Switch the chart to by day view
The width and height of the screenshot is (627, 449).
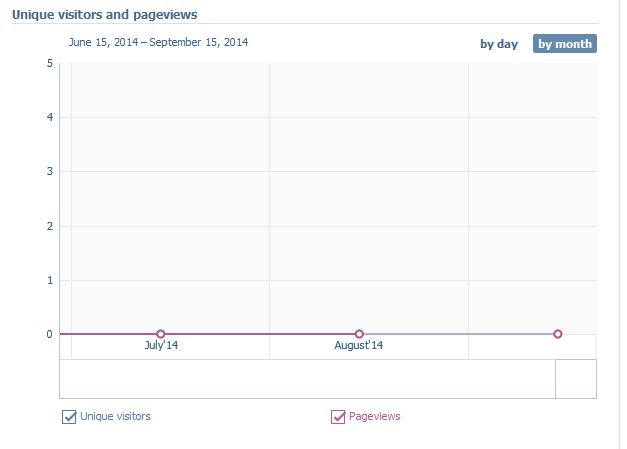point(499,44)
